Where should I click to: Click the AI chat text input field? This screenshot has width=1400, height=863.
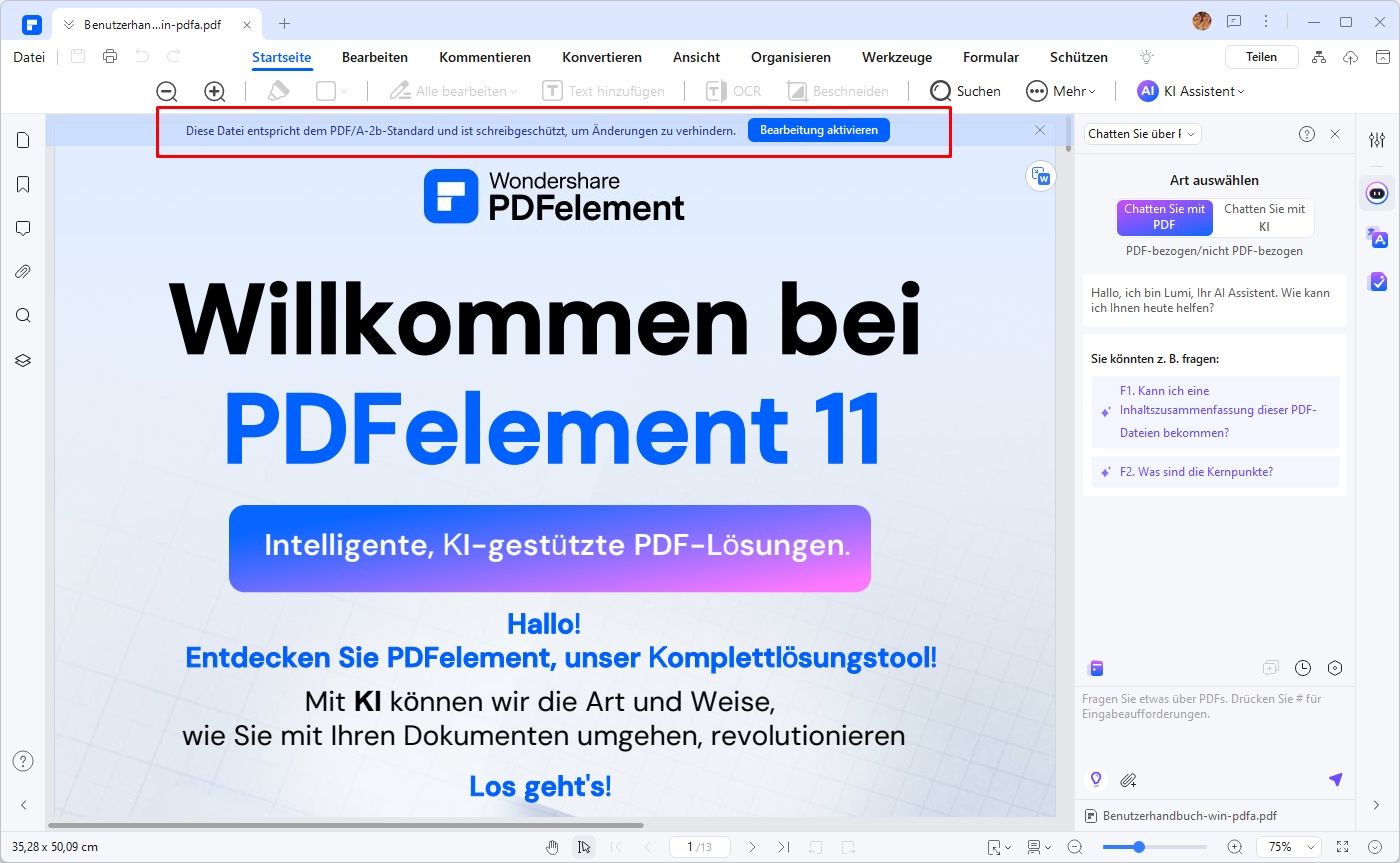tap(1215, 726)
